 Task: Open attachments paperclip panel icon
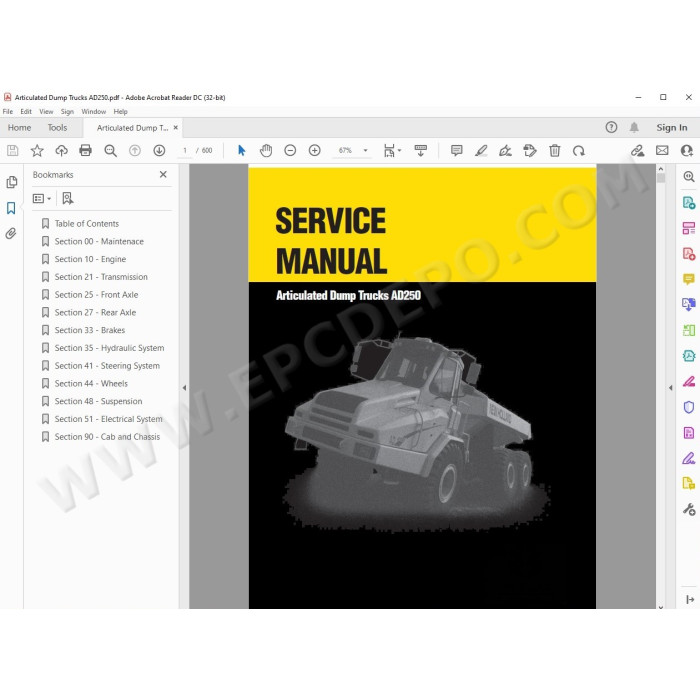11,233
